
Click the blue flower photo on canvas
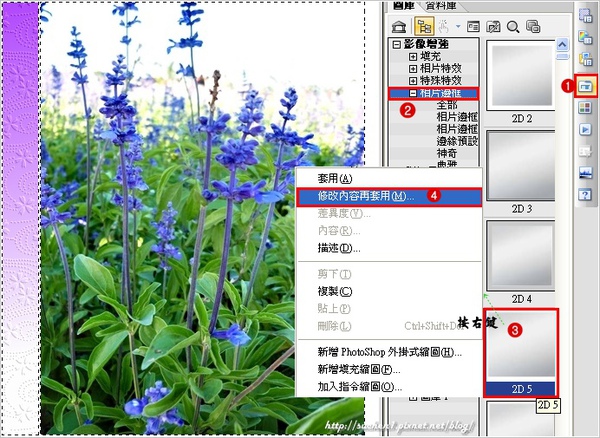pos(203,218)
